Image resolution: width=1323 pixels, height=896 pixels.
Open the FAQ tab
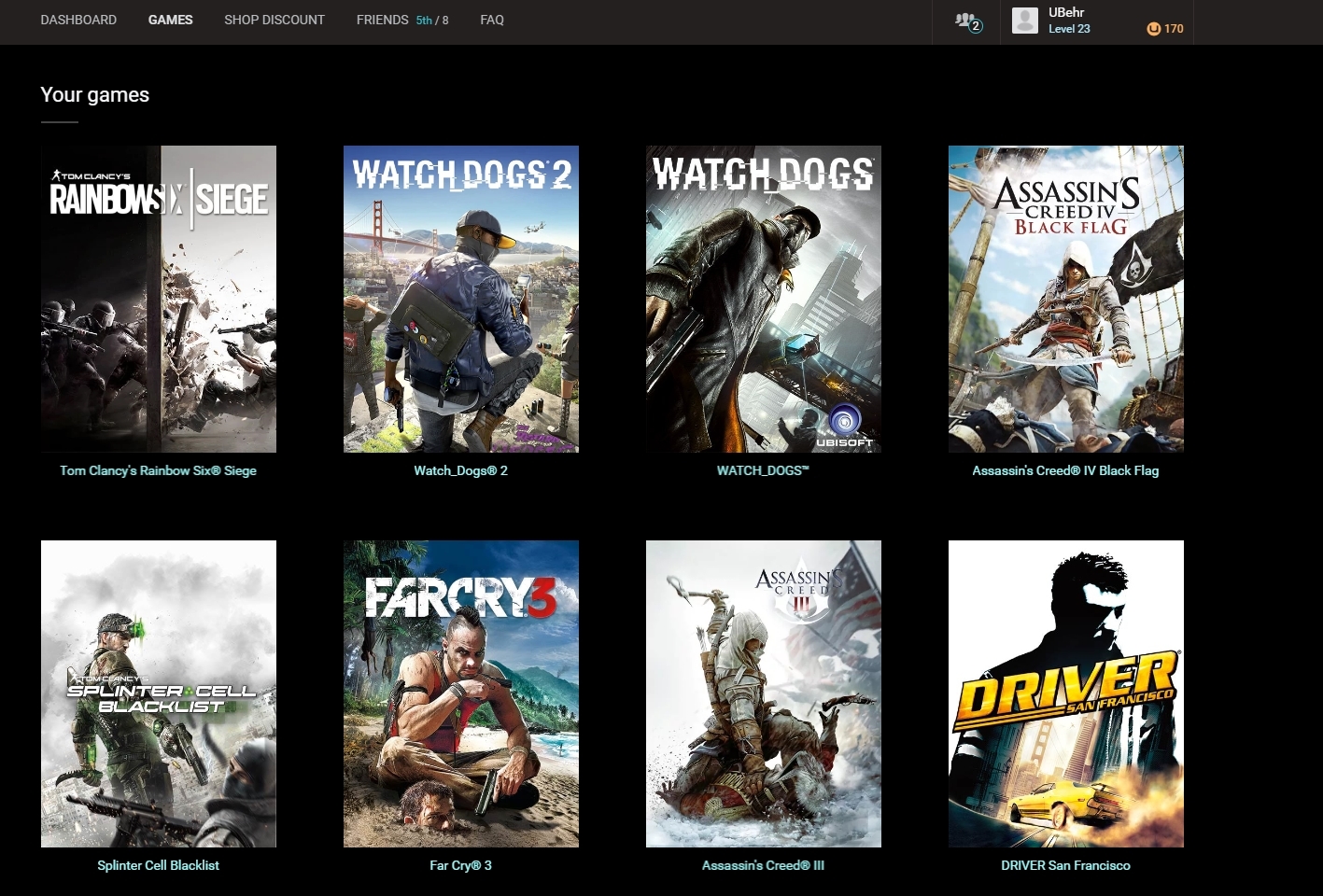(492, 20)
